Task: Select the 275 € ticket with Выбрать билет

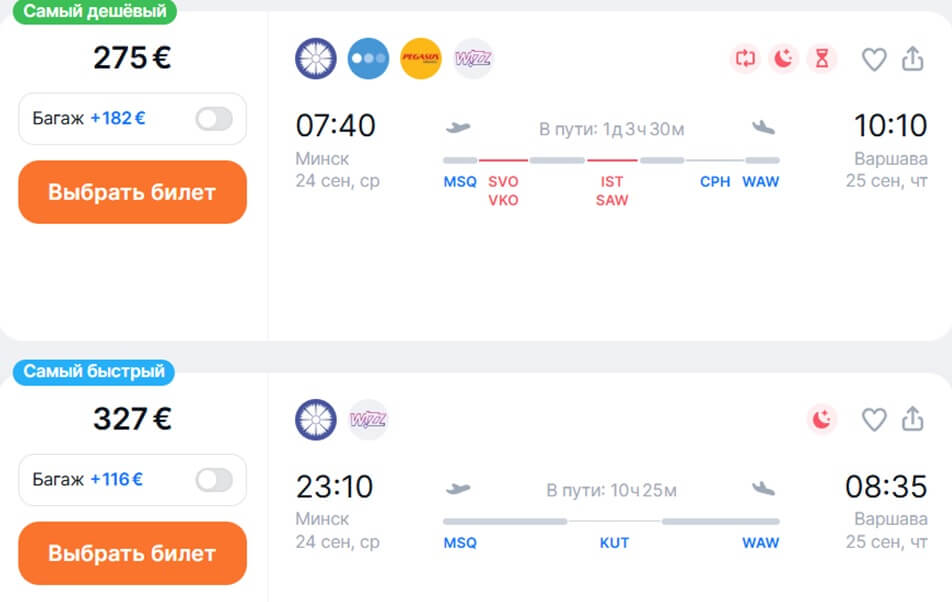Action: point(132,192)
